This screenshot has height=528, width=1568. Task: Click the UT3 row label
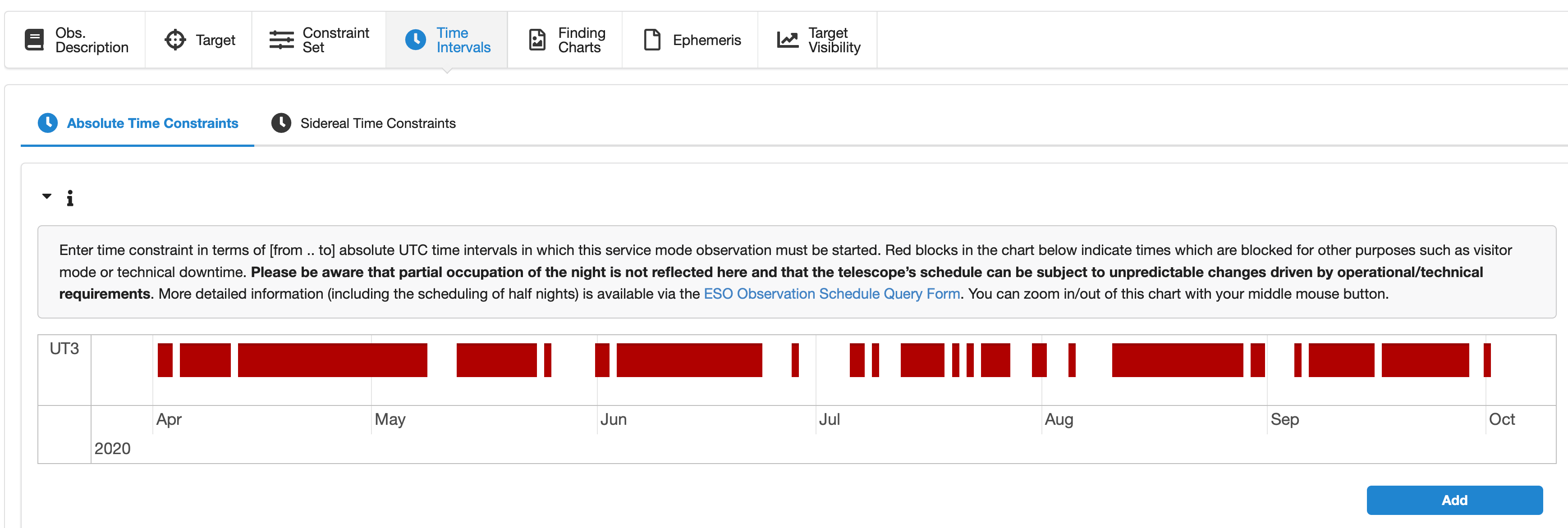pyautogui.click(x=64, y=349)
